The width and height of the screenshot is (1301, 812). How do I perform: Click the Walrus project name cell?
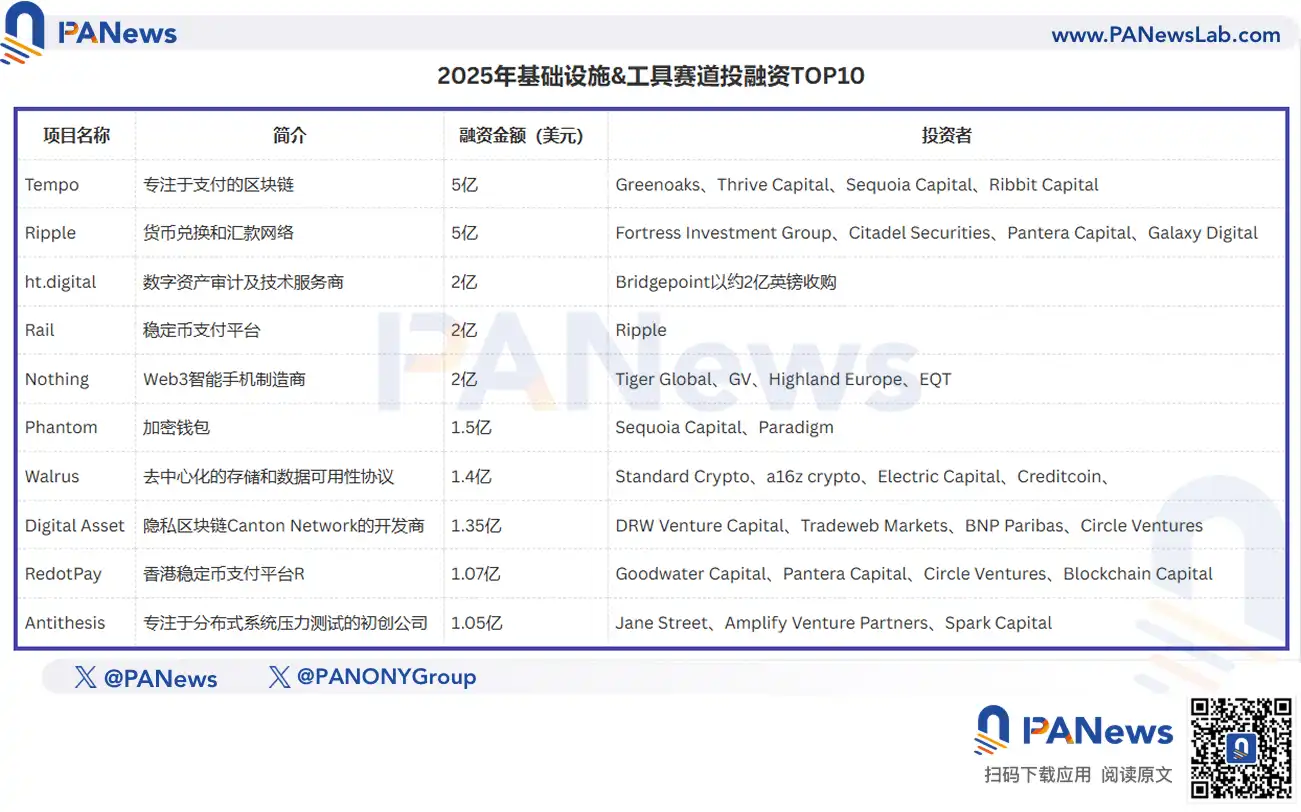tap(52, 477)
